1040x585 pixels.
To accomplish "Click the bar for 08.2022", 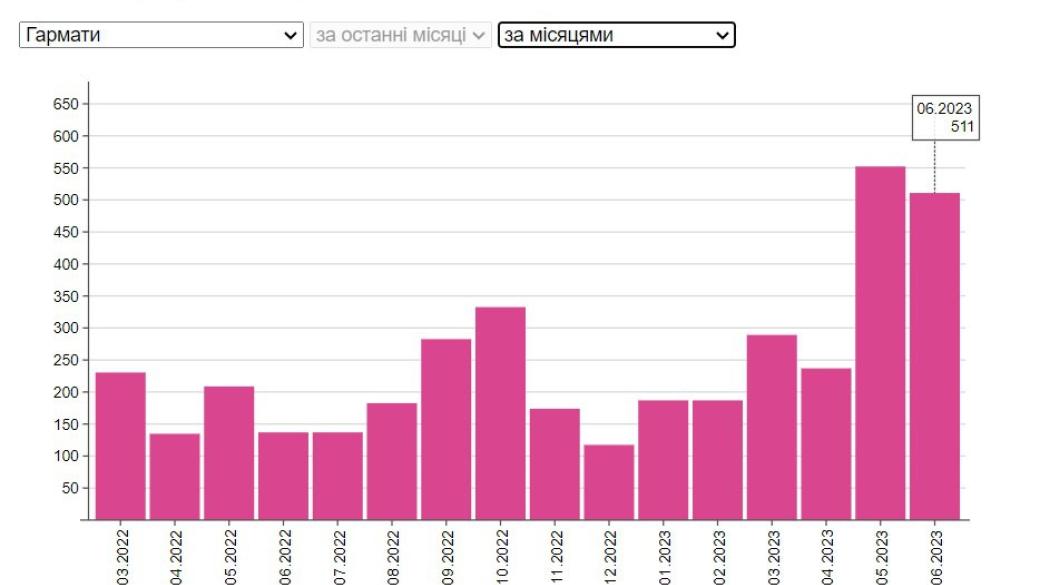I will click(x=392, y=461).
